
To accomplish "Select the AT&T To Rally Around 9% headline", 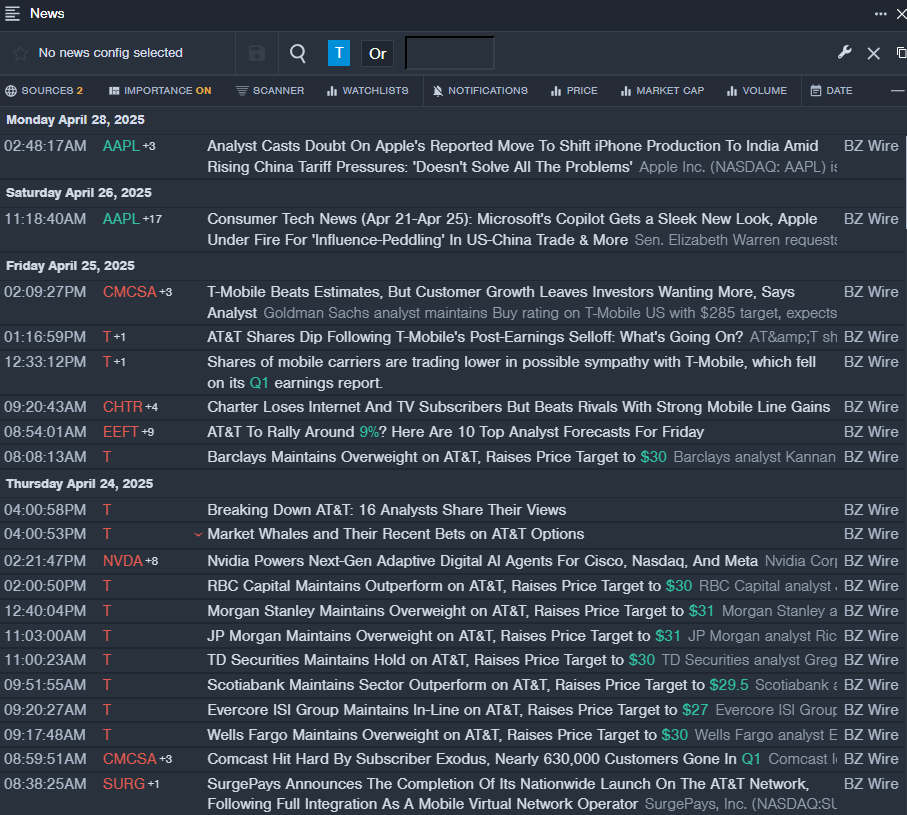I will tap(456, 432).
